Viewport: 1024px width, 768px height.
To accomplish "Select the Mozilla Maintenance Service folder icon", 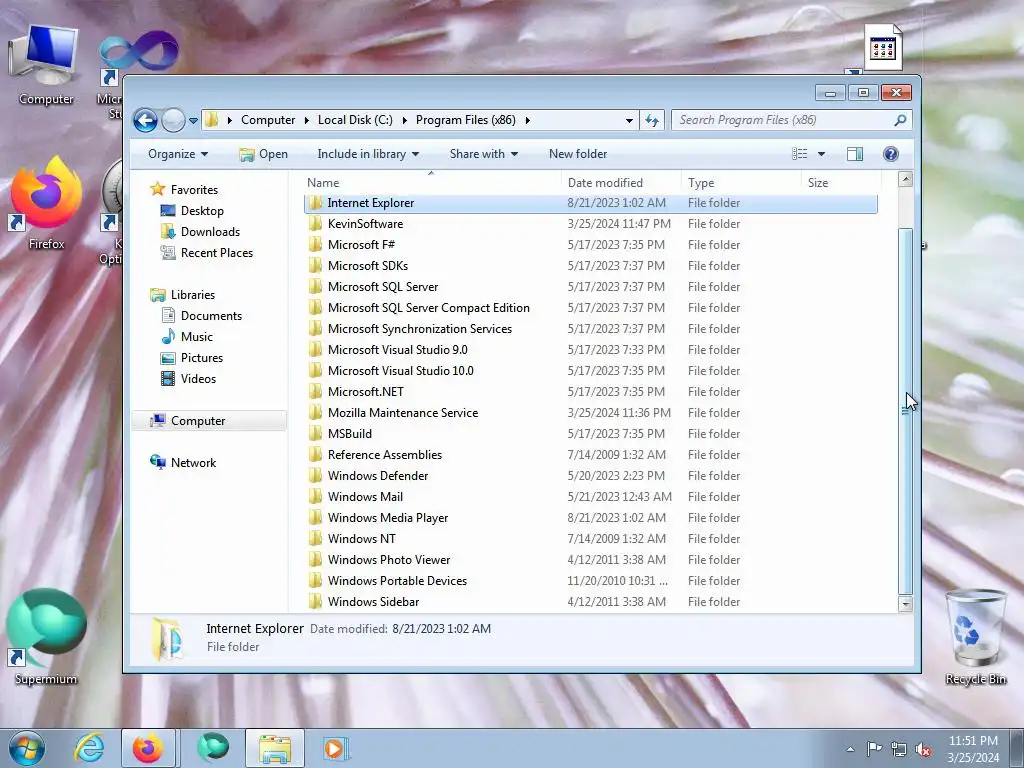I will (315, 413).
